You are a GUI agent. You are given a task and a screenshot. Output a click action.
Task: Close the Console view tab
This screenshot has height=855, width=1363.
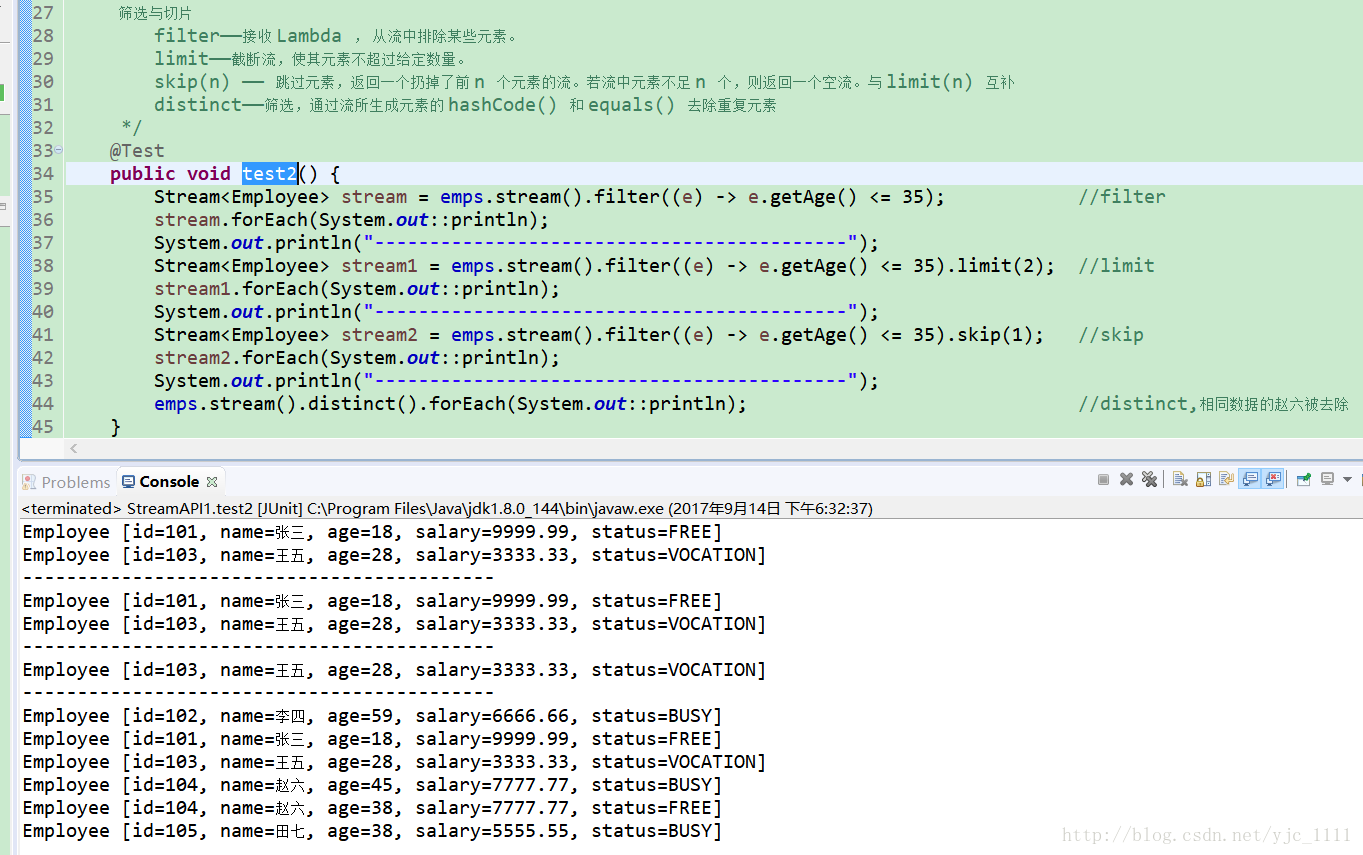(212, 482)
